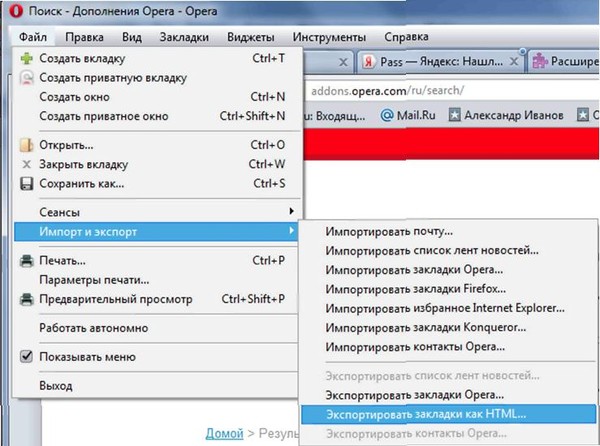Open the Mail.Ru bookmark
Screen dimensions: 600x446
[x=408, y=115]
